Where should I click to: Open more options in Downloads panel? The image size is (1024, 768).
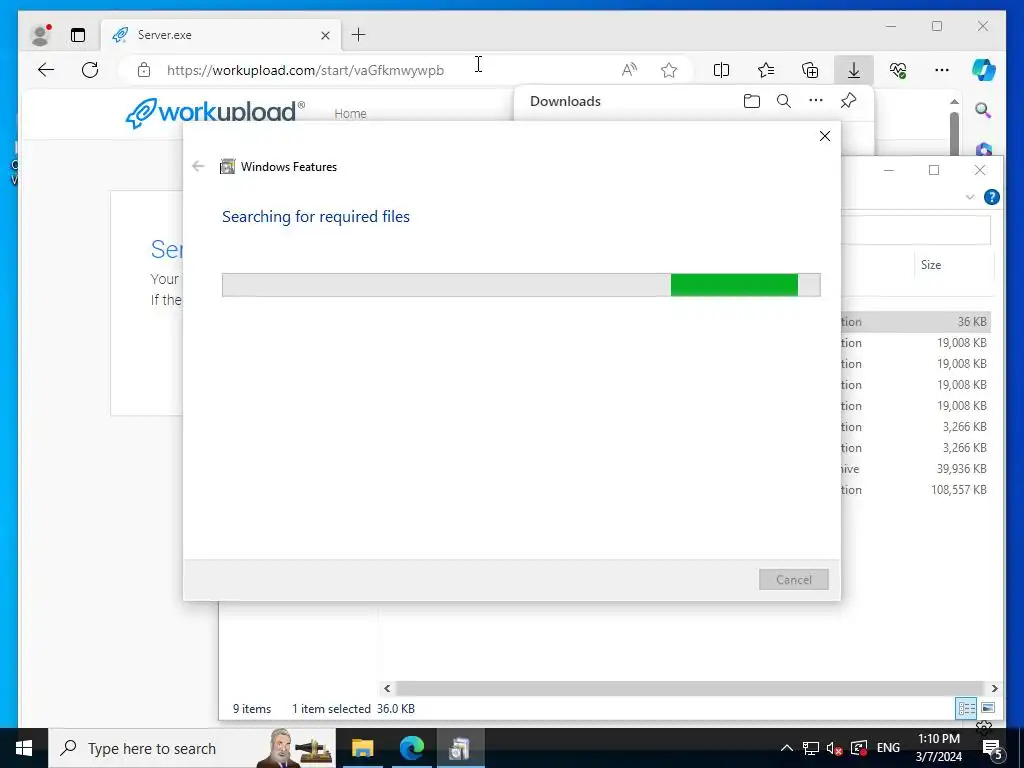816,101
